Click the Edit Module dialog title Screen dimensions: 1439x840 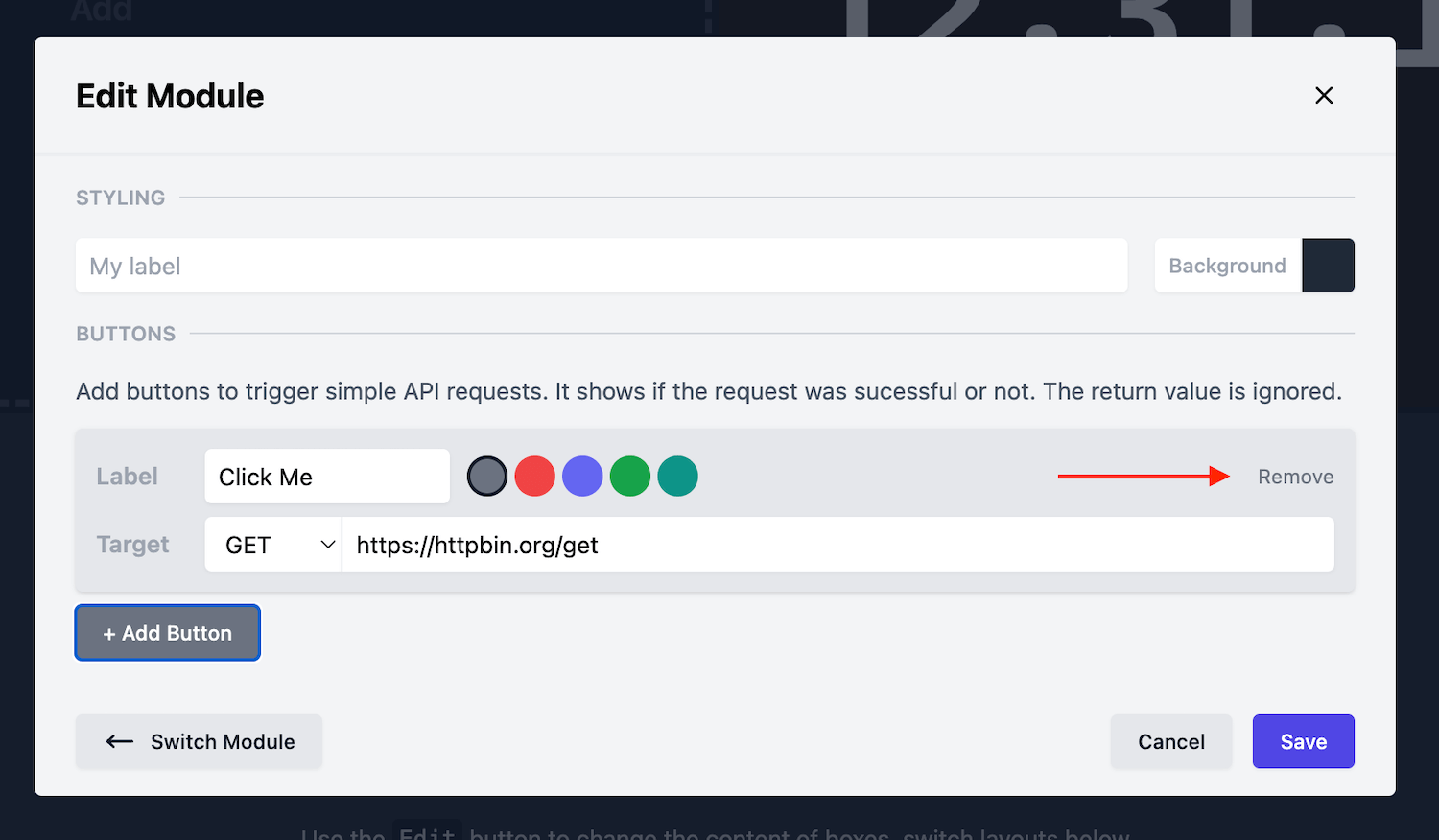(170, 96)
